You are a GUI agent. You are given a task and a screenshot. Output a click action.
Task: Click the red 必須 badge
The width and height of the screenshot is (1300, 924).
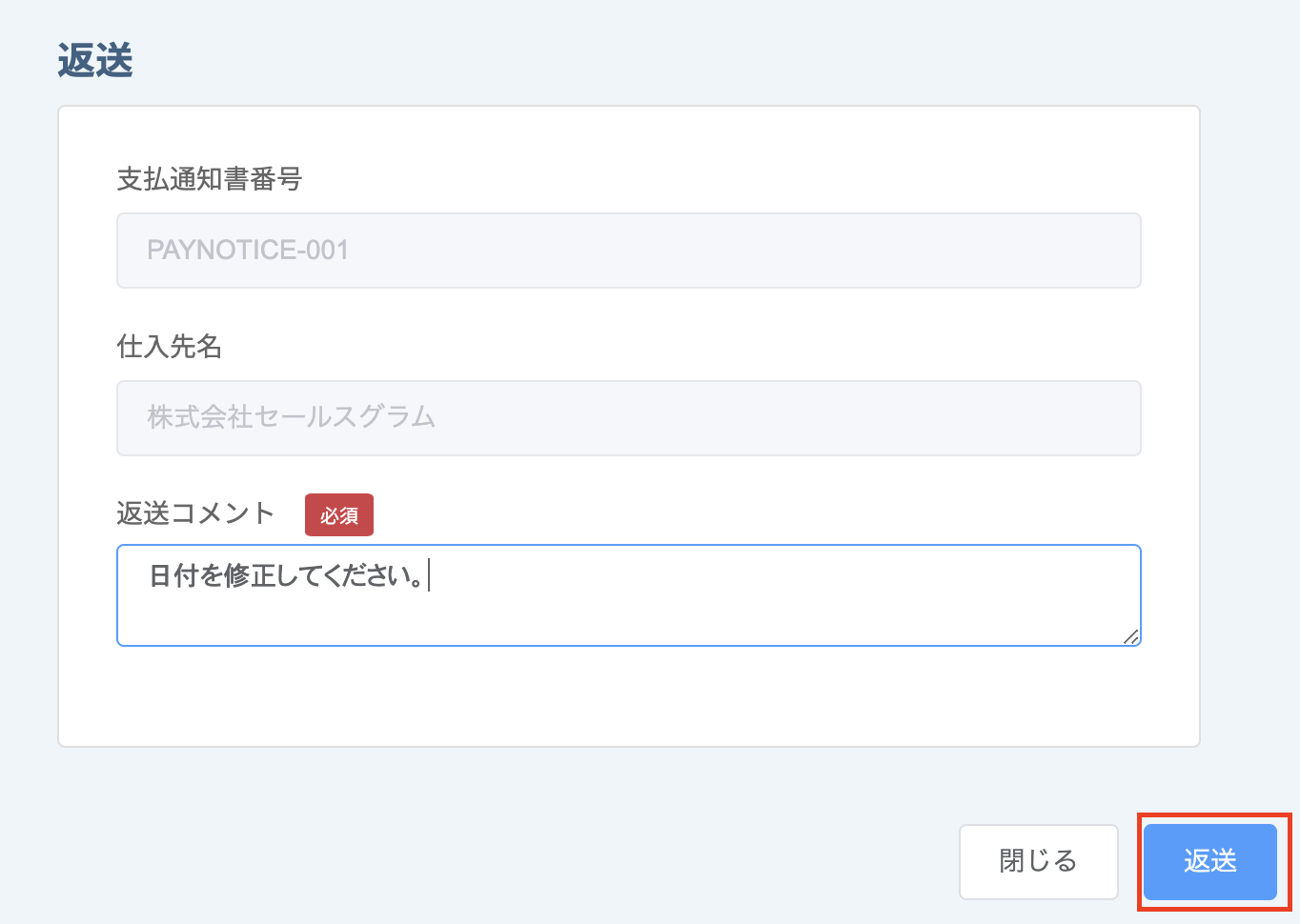tap(339, 515)
